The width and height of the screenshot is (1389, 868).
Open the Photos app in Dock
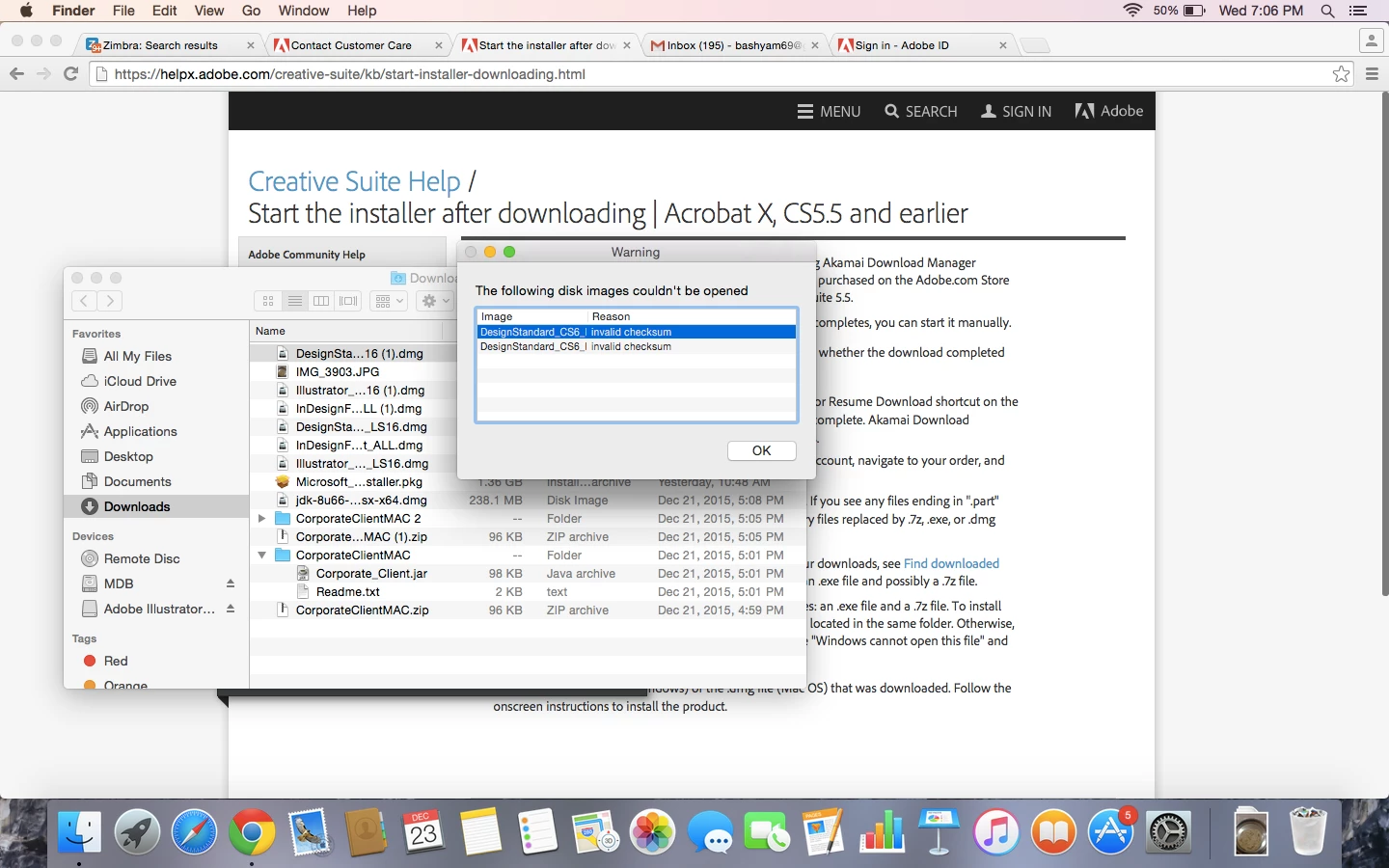point(653,831)
